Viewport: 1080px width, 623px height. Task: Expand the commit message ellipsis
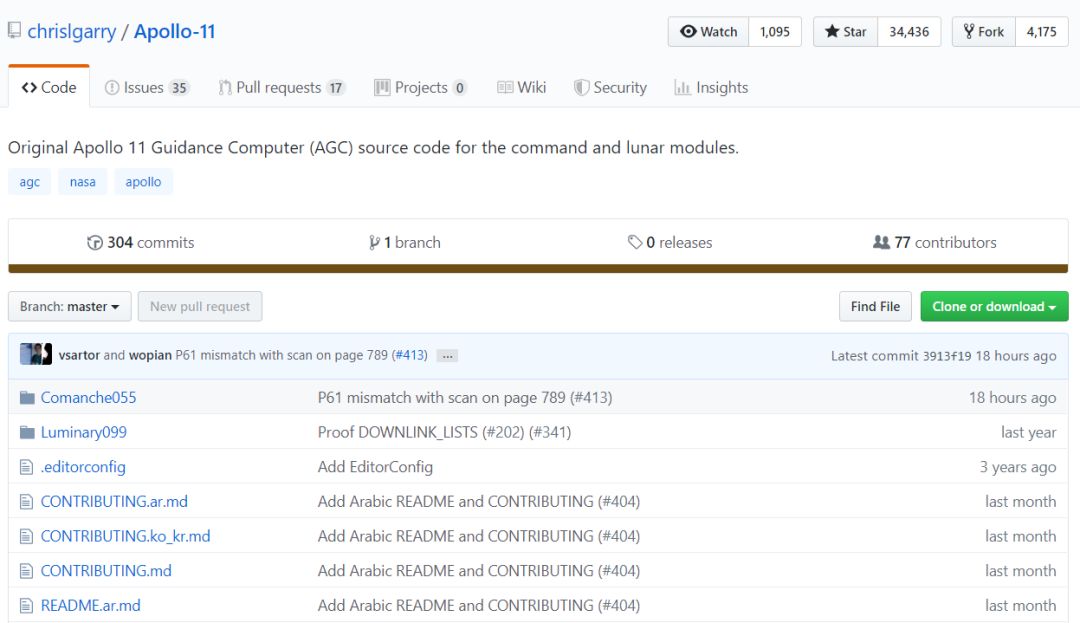tap(447, 356)
